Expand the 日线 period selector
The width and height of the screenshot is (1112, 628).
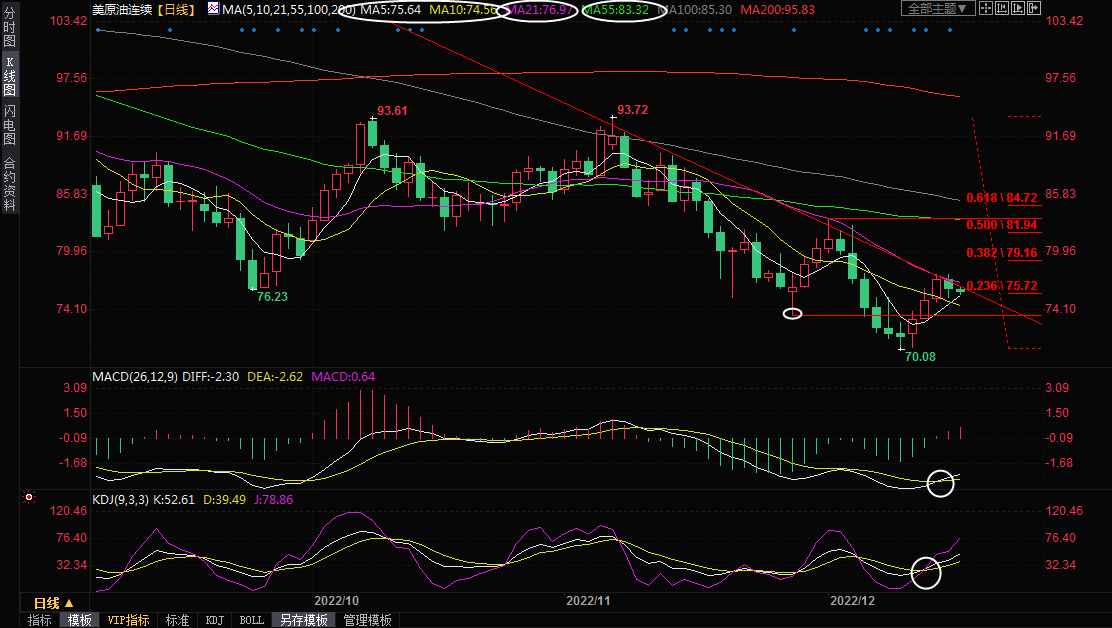tap(54, 603)
